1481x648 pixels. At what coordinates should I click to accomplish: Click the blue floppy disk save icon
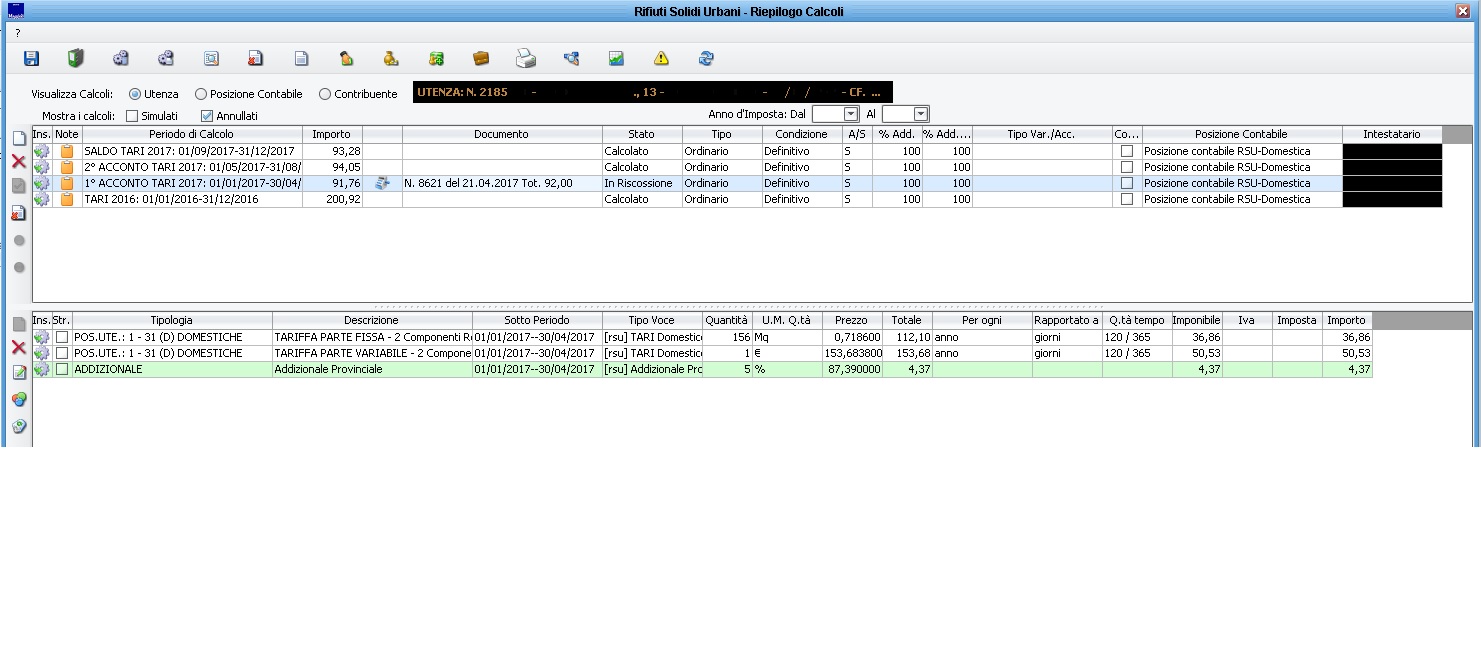coord(31,59)
